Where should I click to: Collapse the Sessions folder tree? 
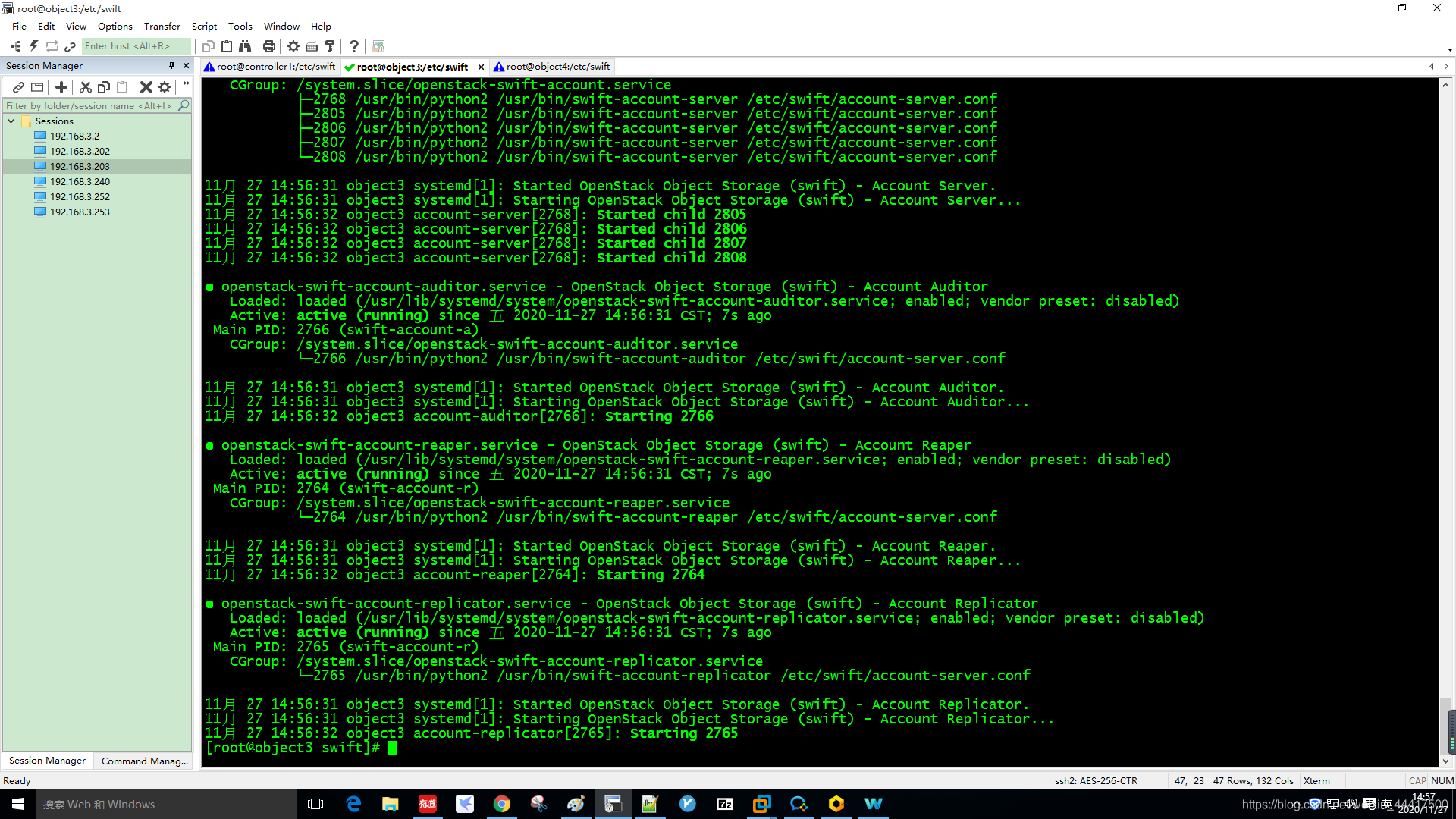point(11,121)
